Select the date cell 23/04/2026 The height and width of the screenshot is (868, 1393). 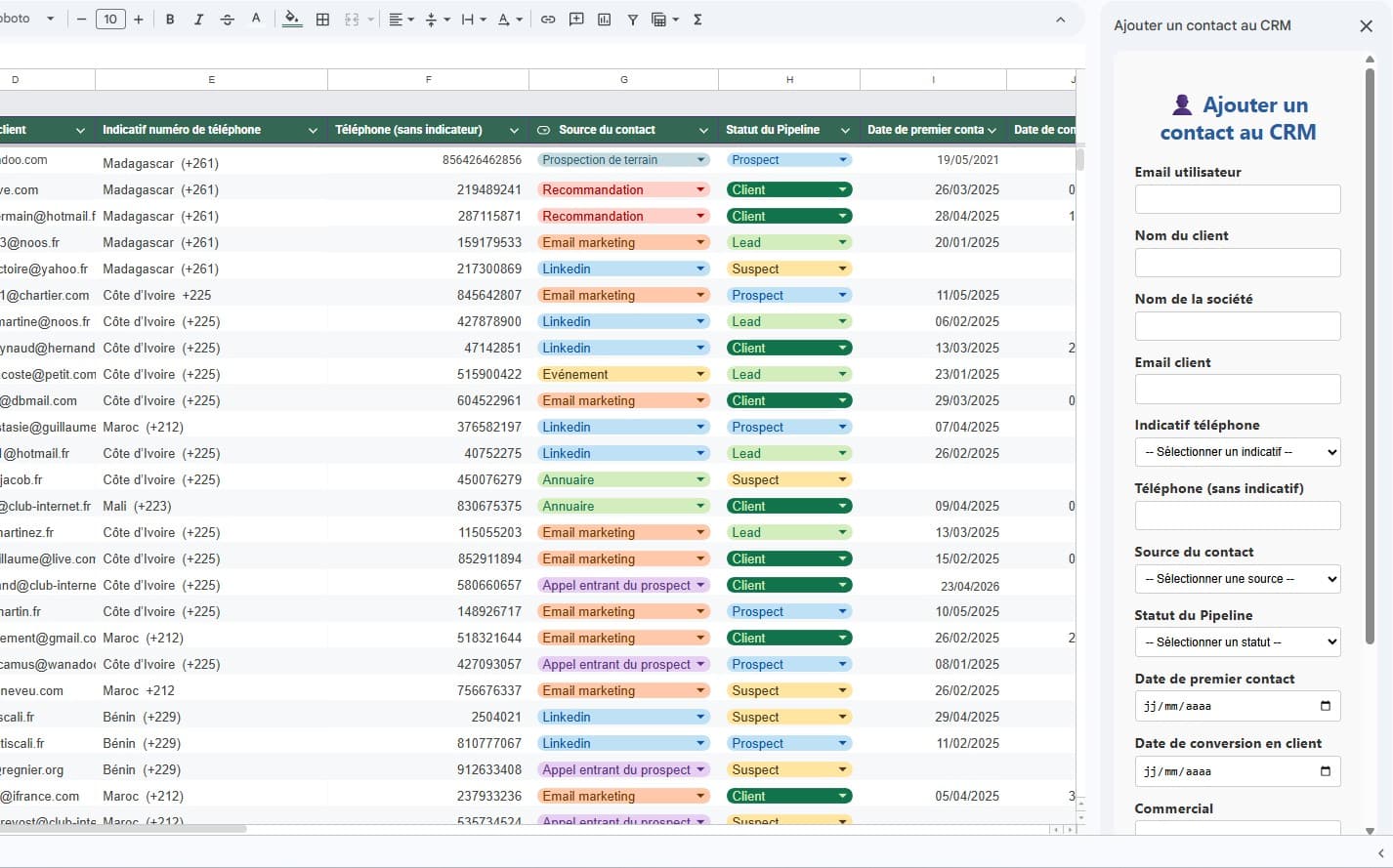pyautogui.click(x=933, y=585)
